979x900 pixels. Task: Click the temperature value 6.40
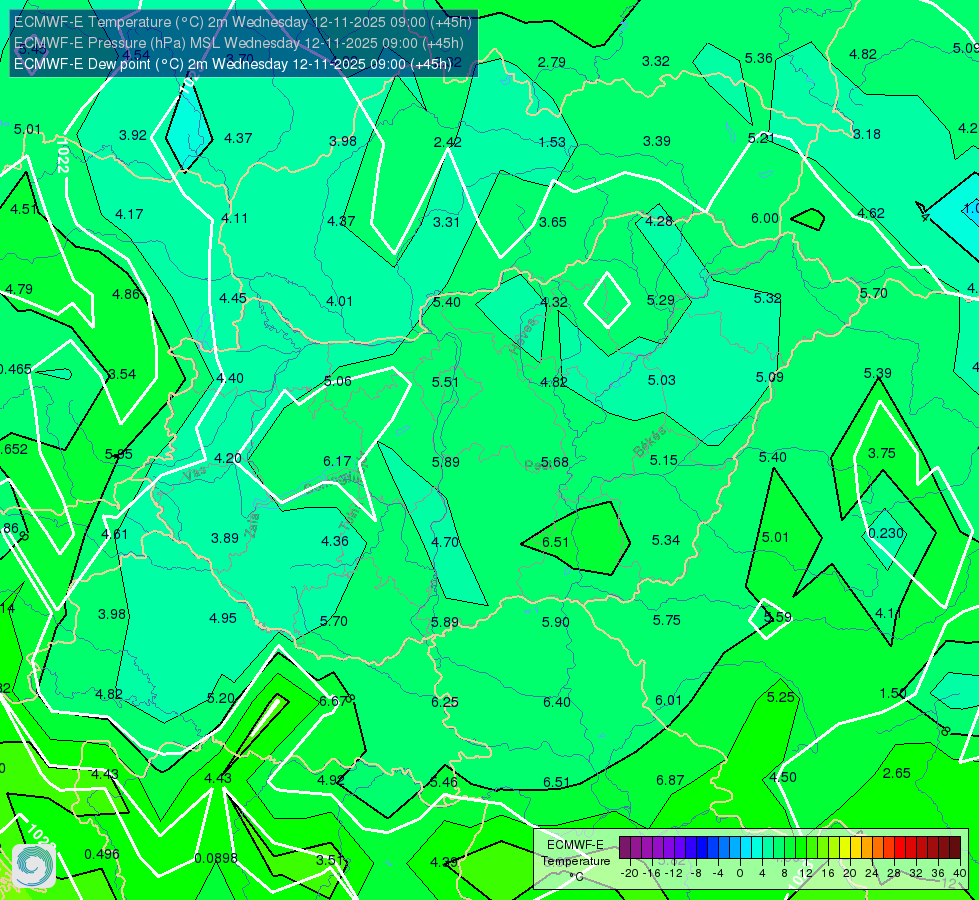coord(556,703)
